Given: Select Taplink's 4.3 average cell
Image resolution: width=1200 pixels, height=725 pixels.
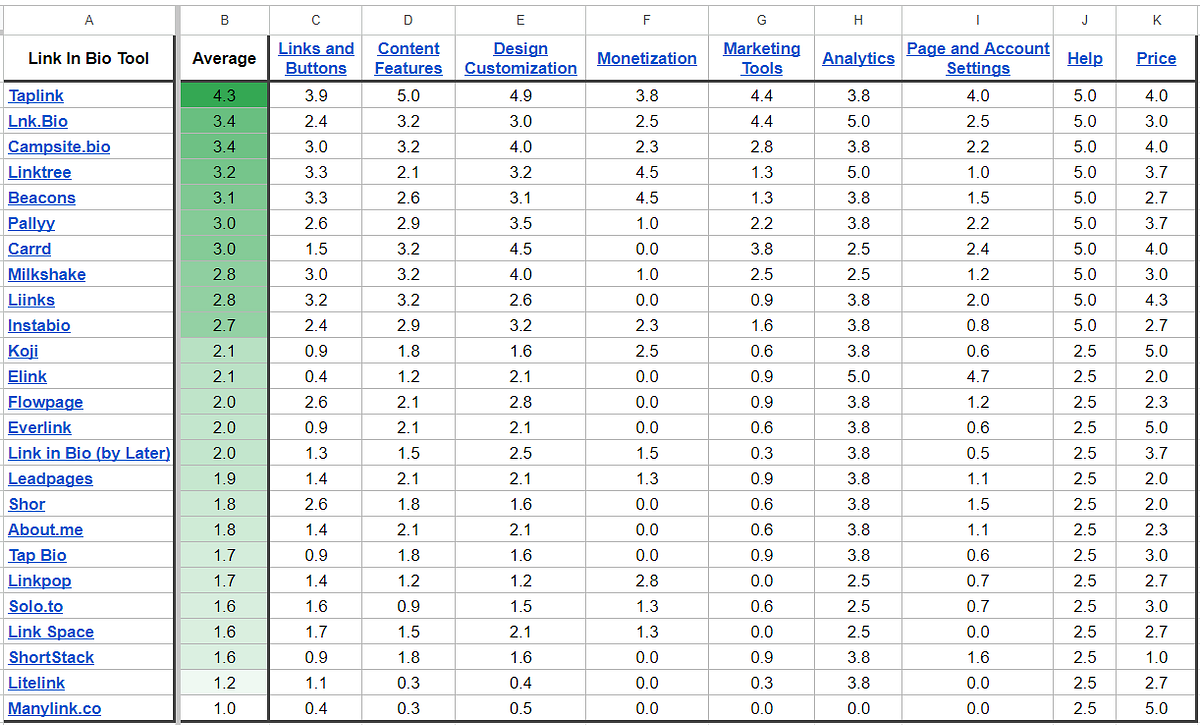Looking at the screenshot, I should pyautogui.click(x=224, y=96).
